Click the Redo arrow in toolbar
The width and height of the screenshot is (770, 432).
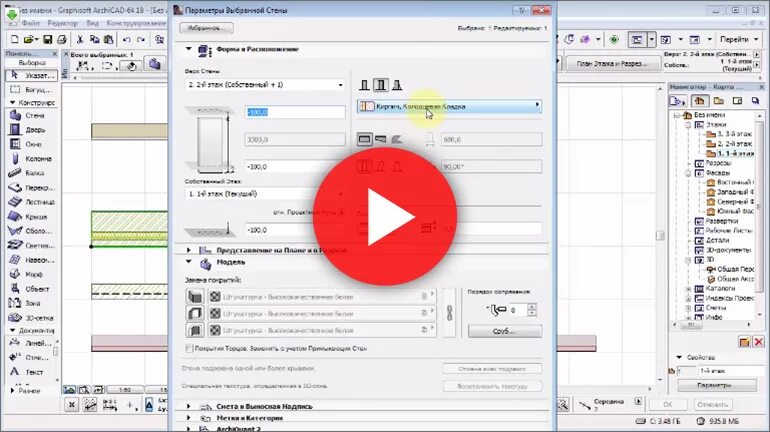pos(141,39)
